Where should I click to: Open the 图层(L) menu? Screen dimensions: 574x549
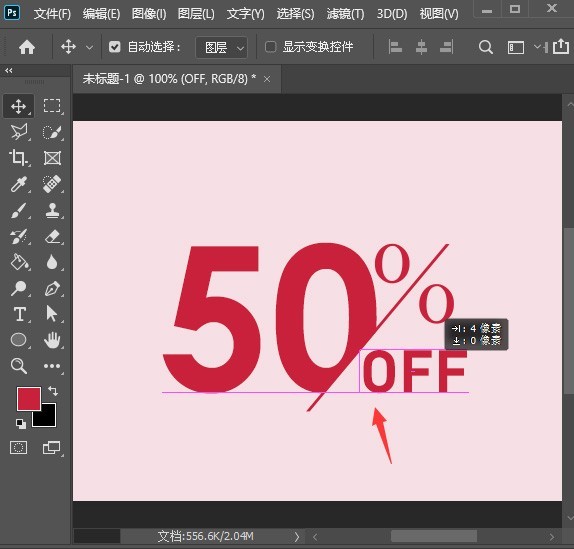[196, 14]
